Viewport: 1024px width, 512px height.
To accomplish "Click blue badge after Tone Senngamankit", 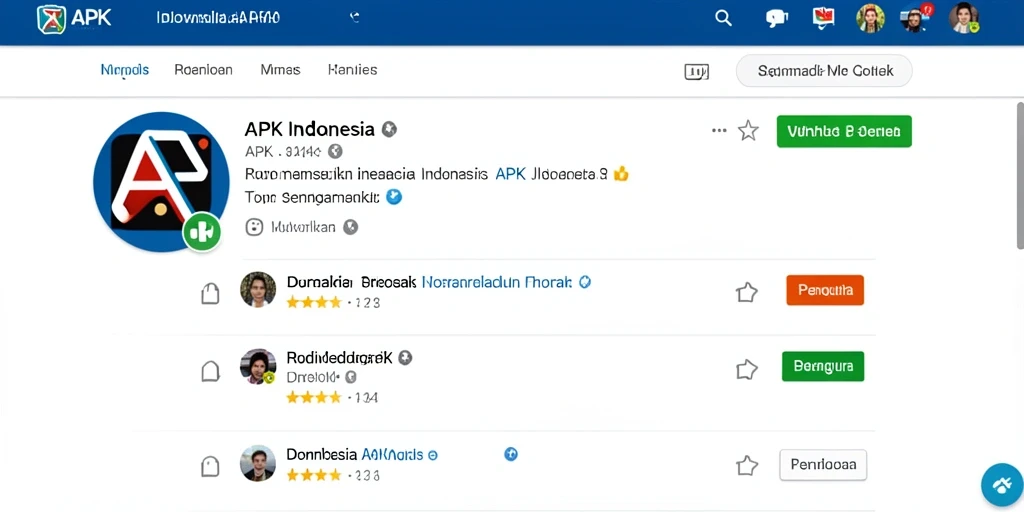I will pos(394,197).
